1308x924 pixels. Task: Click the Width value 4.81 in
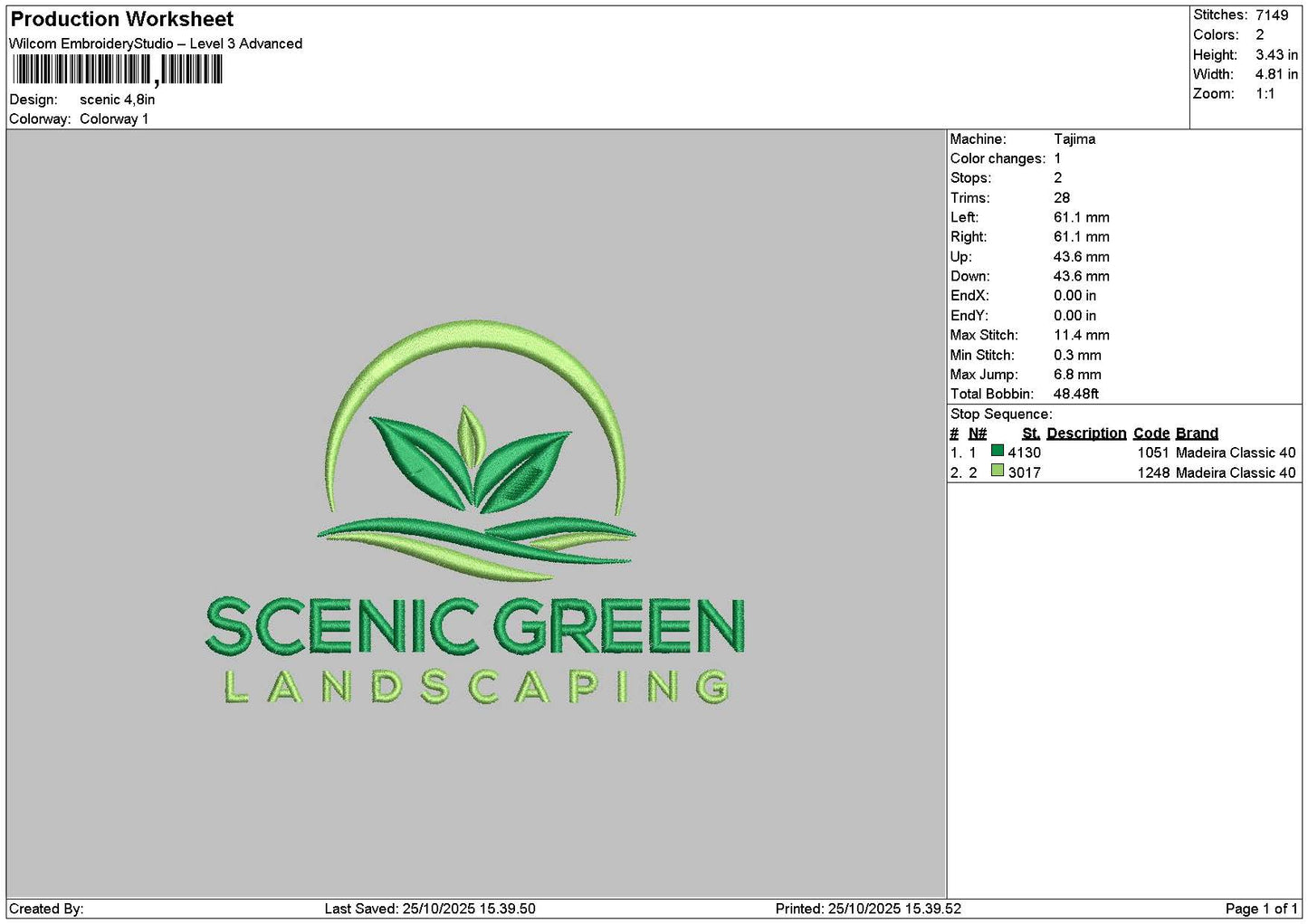(x=1276, y=74)
